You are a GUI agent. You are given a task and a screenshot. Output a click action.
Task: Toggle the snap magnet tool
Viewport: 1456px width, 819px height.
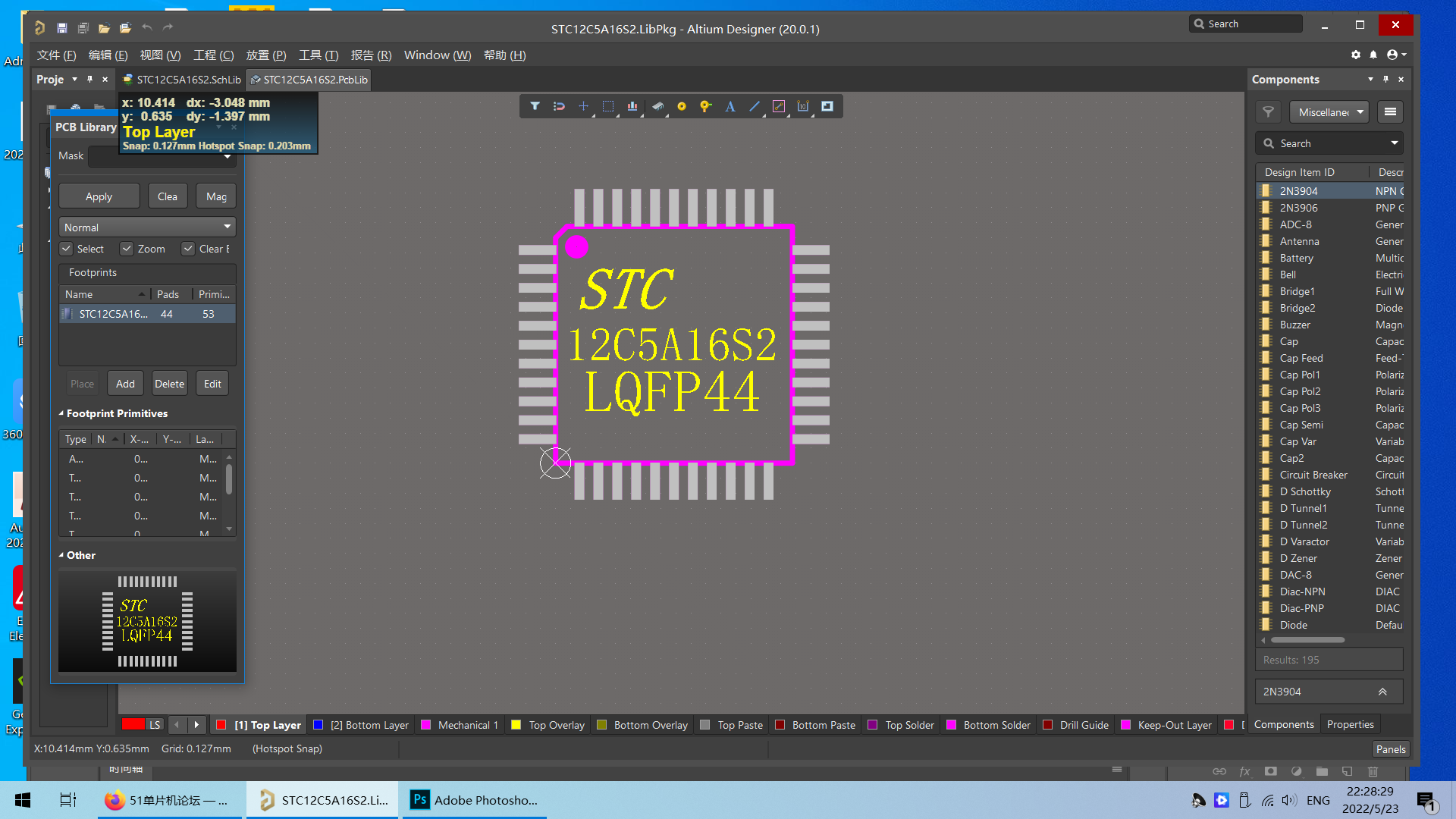tap(559, 106)
